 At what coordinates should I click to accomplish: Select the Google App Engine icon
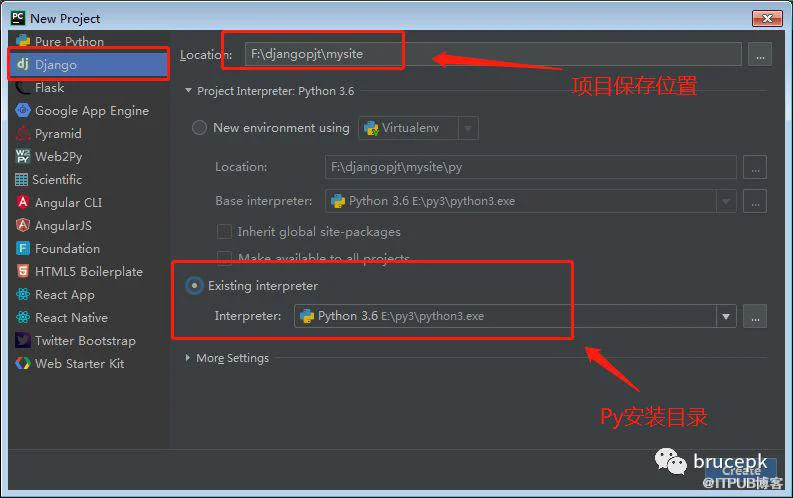(x=23, y=110)
